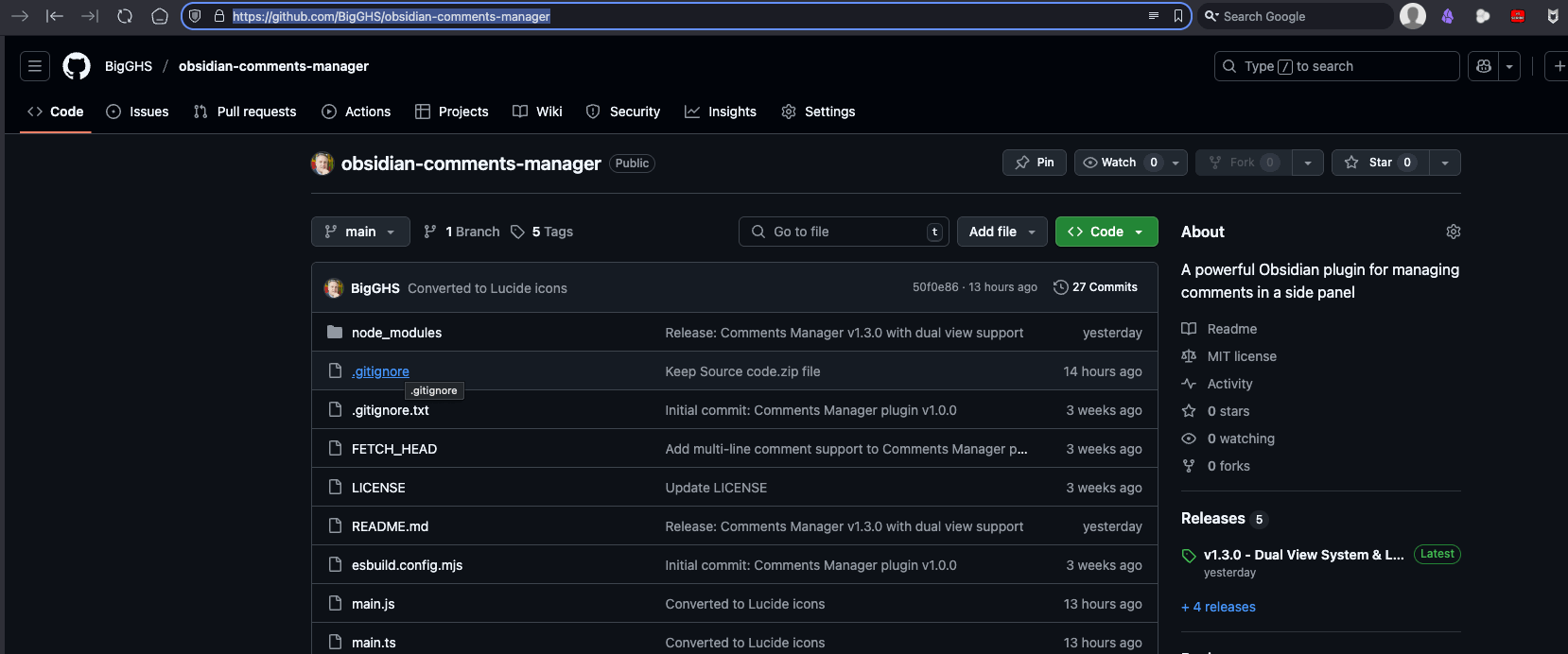
Task: View the 0 watching link
Action: (1228, 439)
